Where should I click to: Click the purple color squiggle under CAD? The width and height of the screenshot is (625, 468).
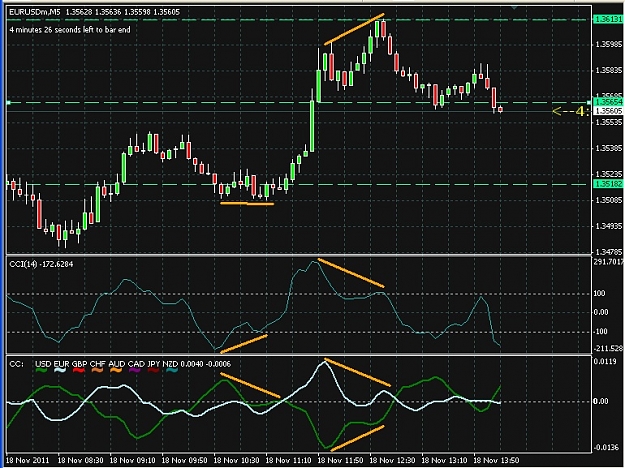(135, 370)
